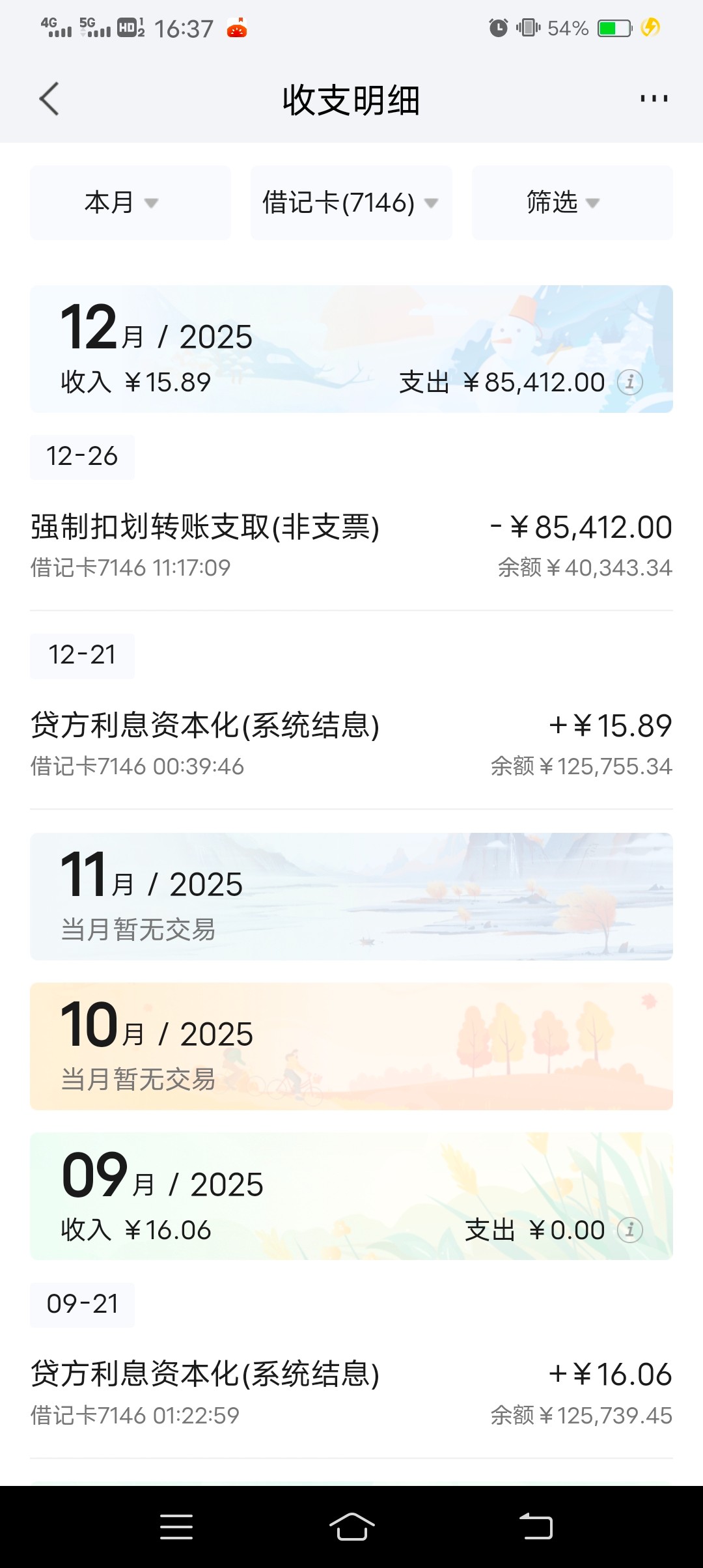Tap the info icon beside September expenses
Screen dimensions: 703x1568
point(630,1230)
